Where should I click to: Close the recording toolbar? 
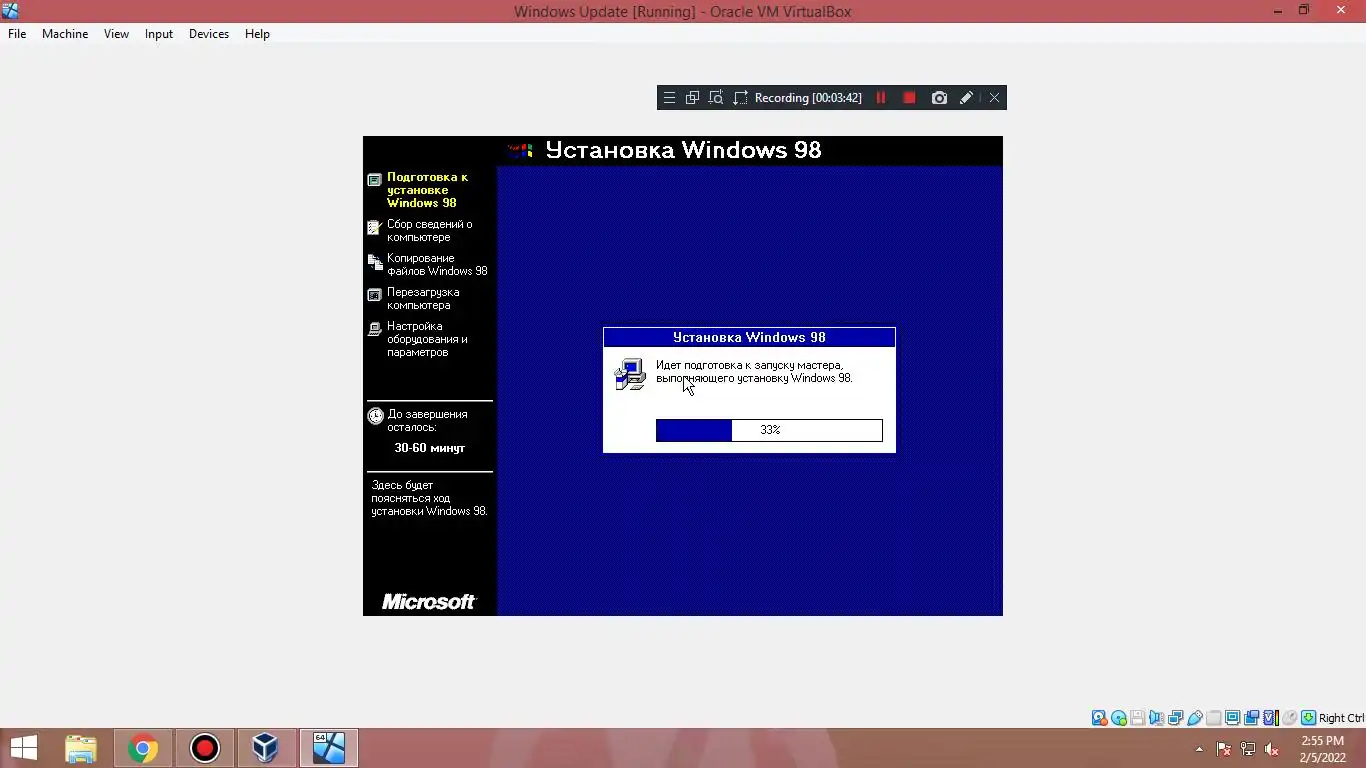(x=994, y=98)
